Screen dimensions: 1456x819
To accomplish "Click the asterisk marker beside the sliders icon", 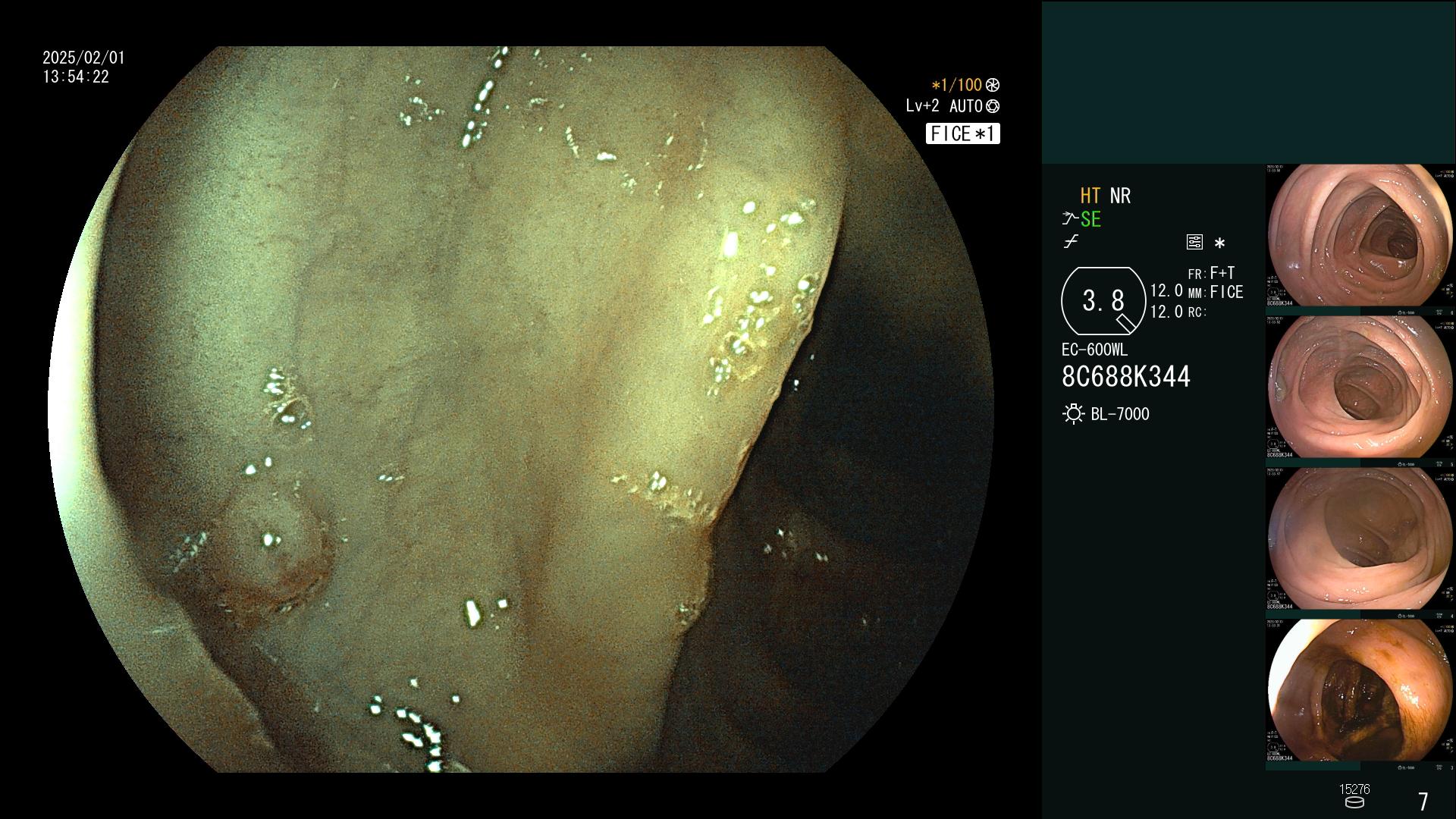I will pyautogui.click(x=1219, y=243).
